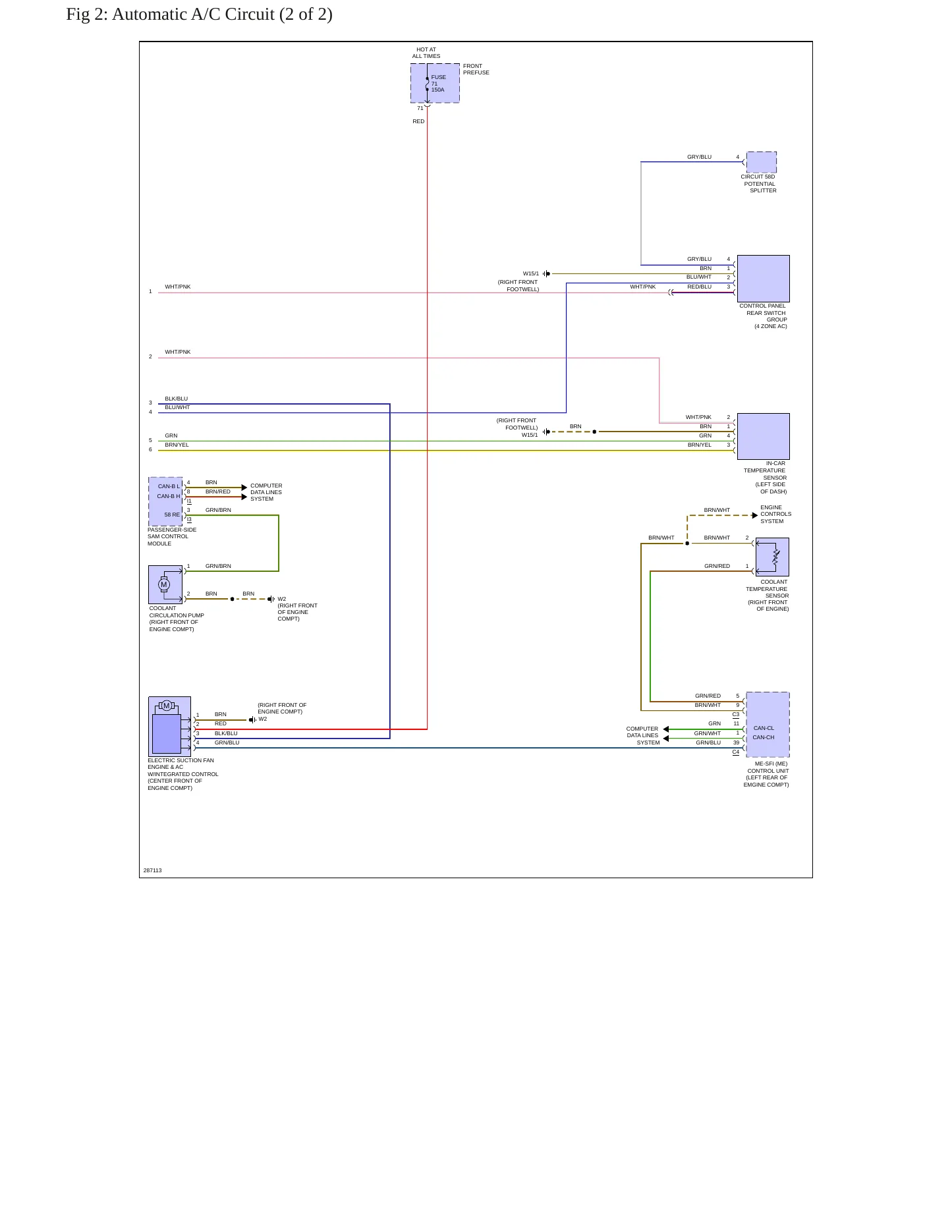Click the electric suction fan component block
This screenshot has width=952, height=1232.
(169, 726)
